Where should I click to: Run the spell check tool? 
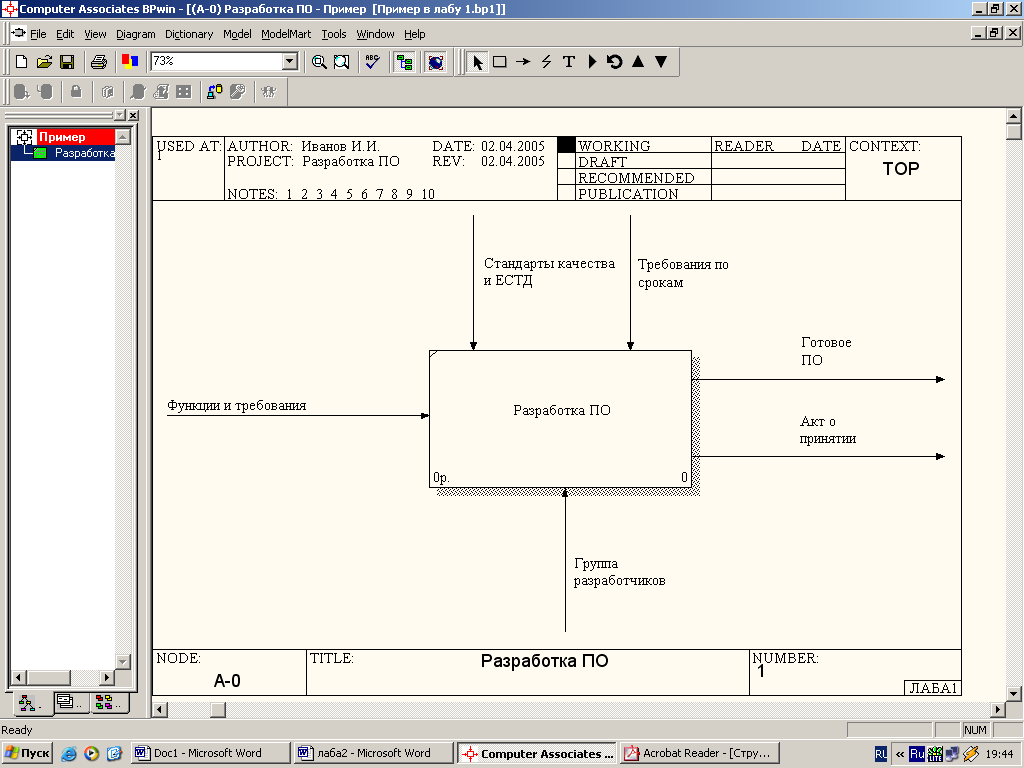pos(372,62)
